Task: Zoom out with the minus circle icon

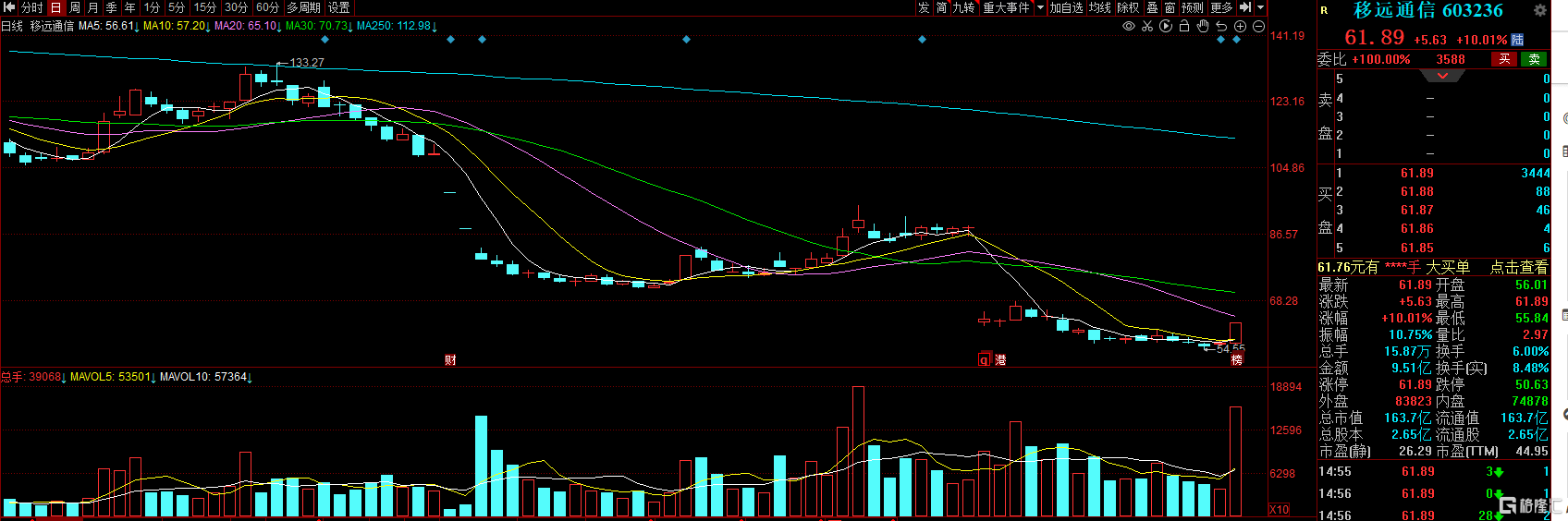Action: click(1258, 26)
